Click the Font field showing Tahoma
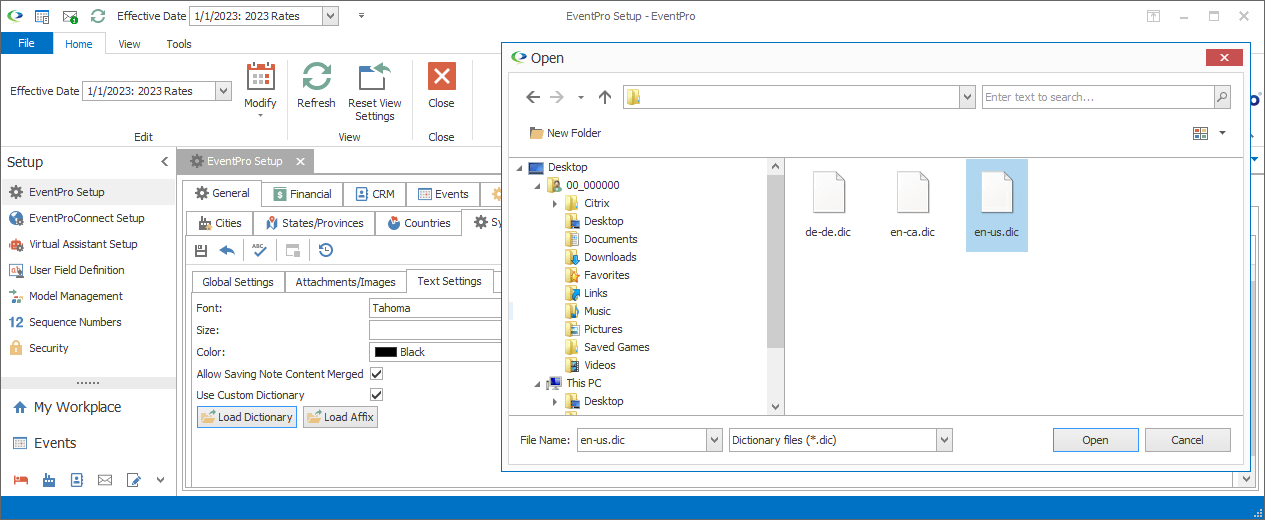 click(x=435, y=308)
